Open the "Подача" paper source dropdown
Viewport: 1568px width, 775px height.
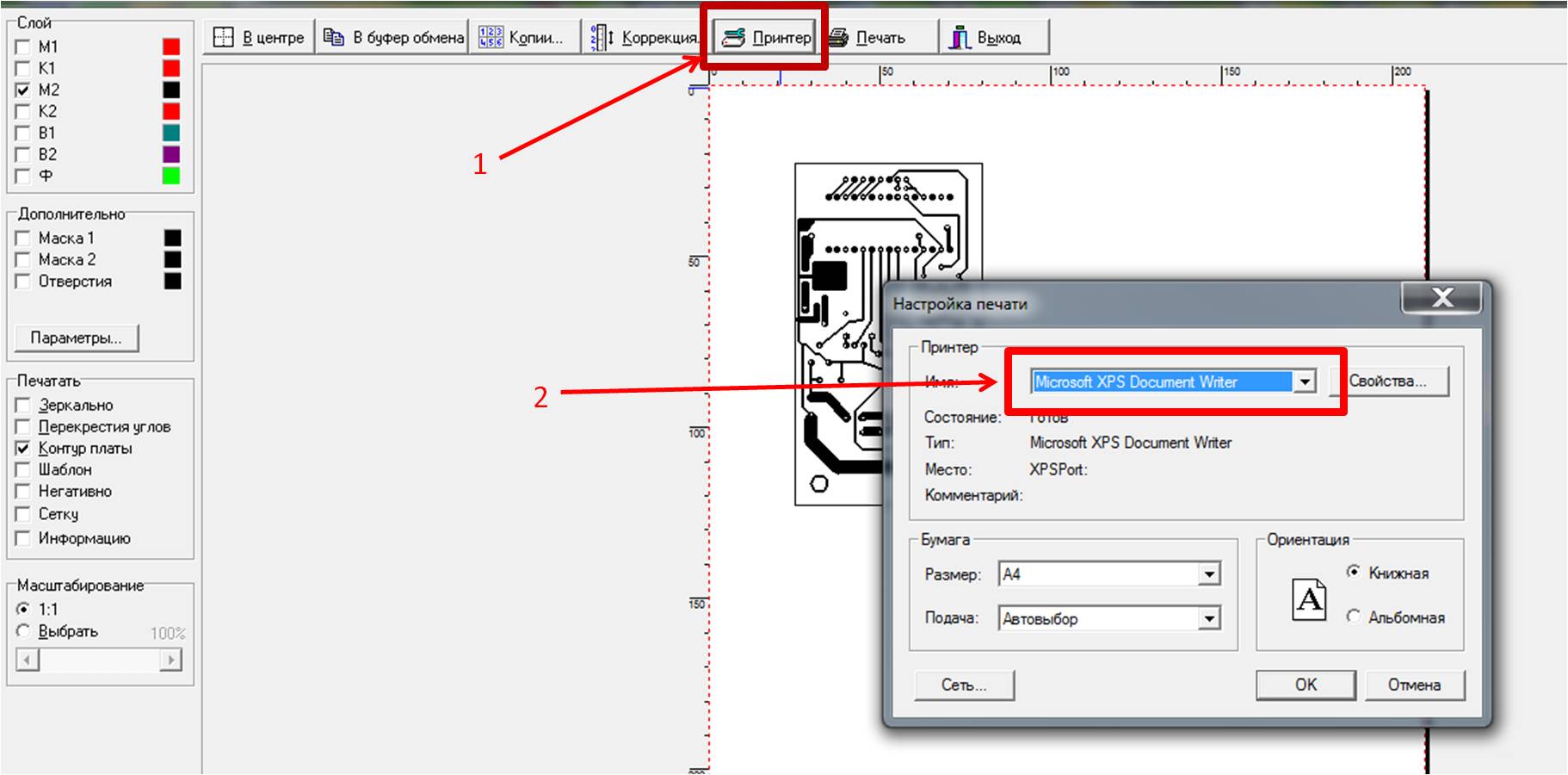1209,618
